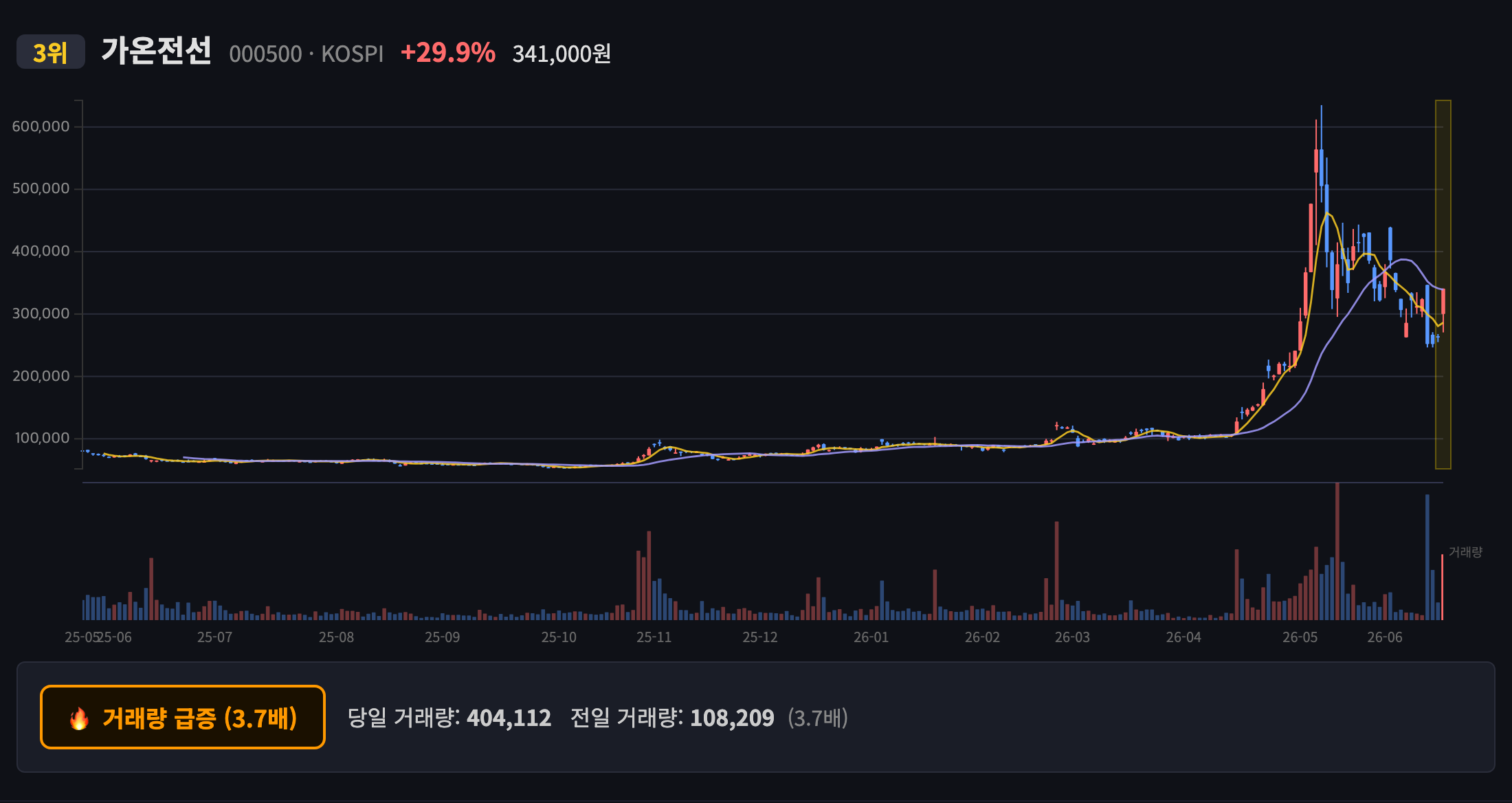
Task: Click the 25-08 date label
Action: (x=336, y=637)
